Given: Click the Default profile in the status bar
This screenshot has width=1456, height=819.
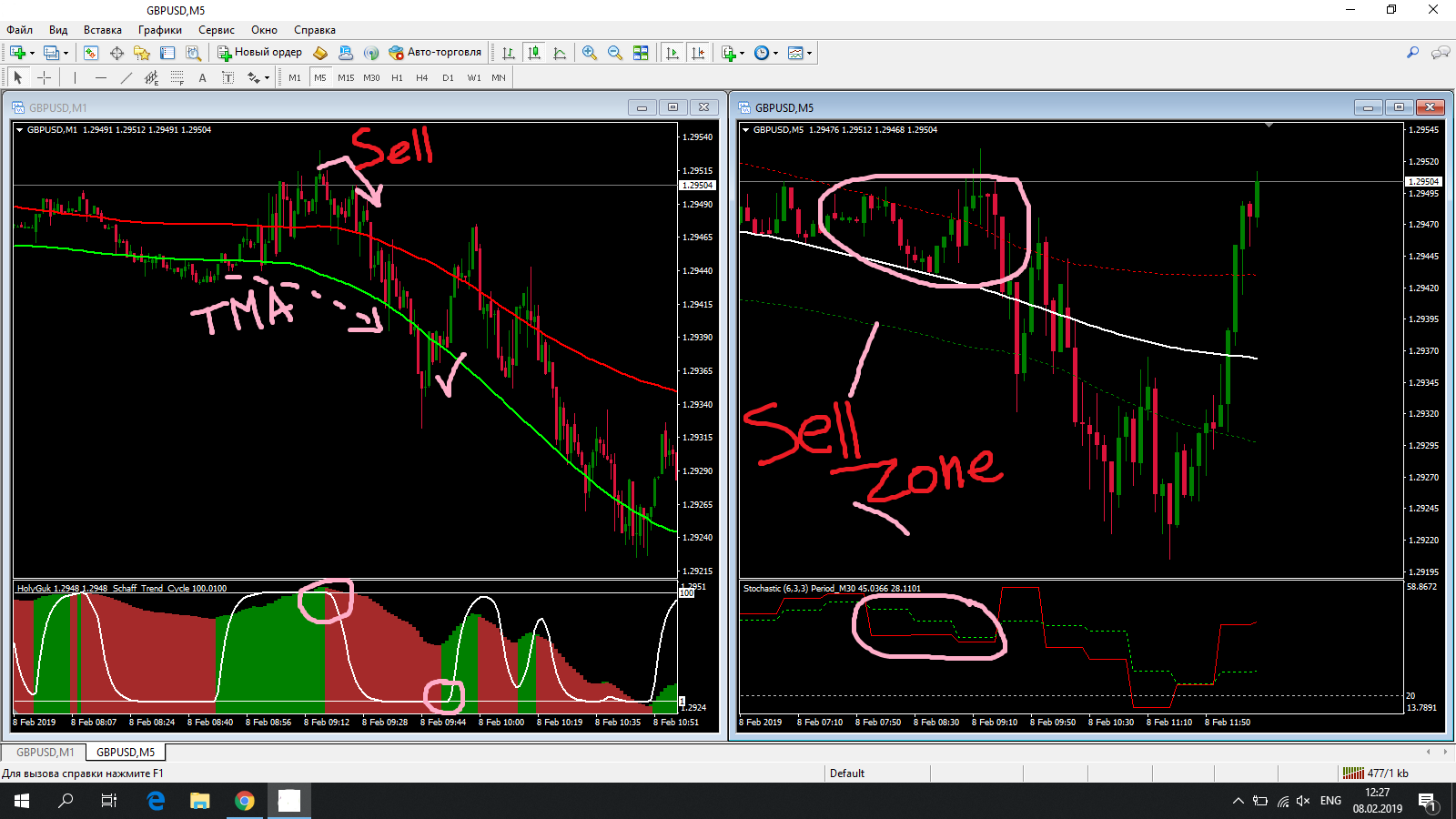Looking at the screenshot, I should [847, 773].
